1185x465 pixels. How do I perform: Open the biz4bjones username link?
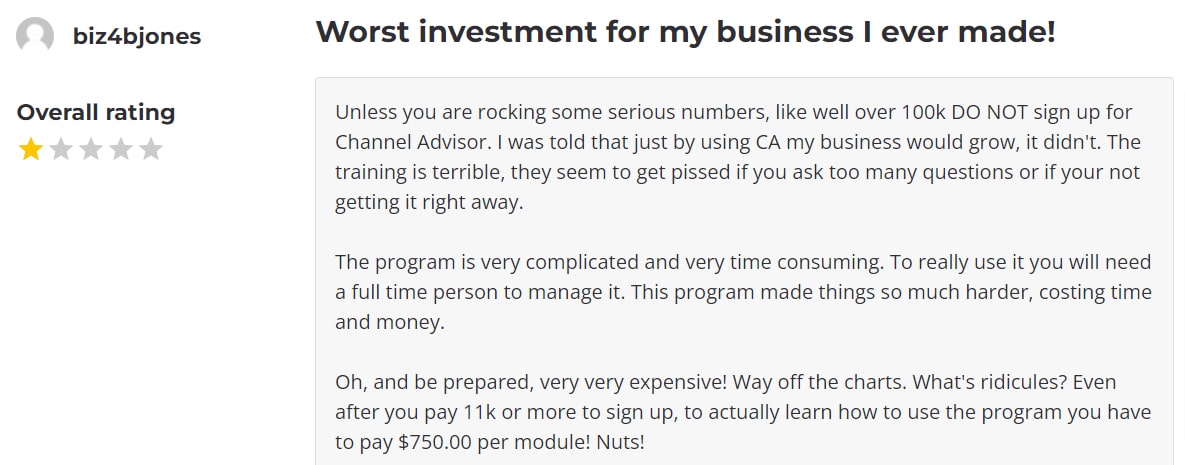coord(137,36)
